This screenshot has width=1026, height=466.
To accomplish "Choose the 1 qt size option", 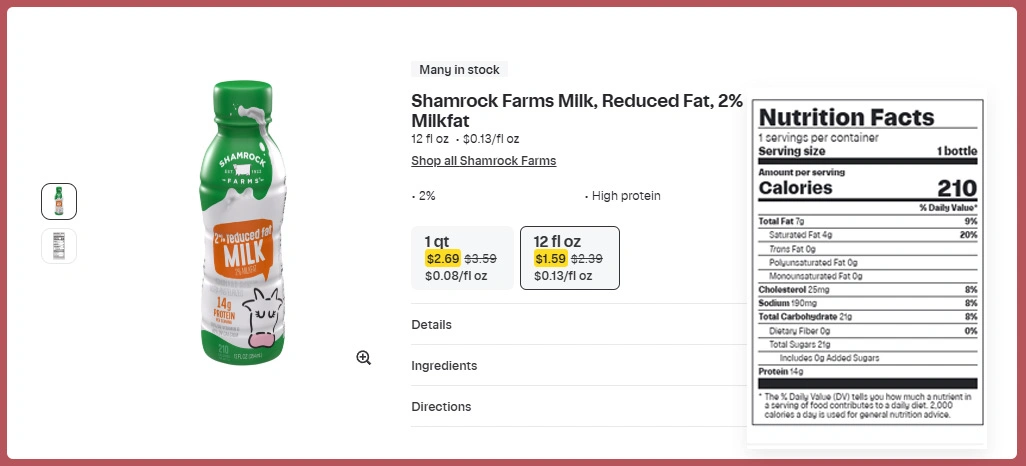I will (462, 258).
